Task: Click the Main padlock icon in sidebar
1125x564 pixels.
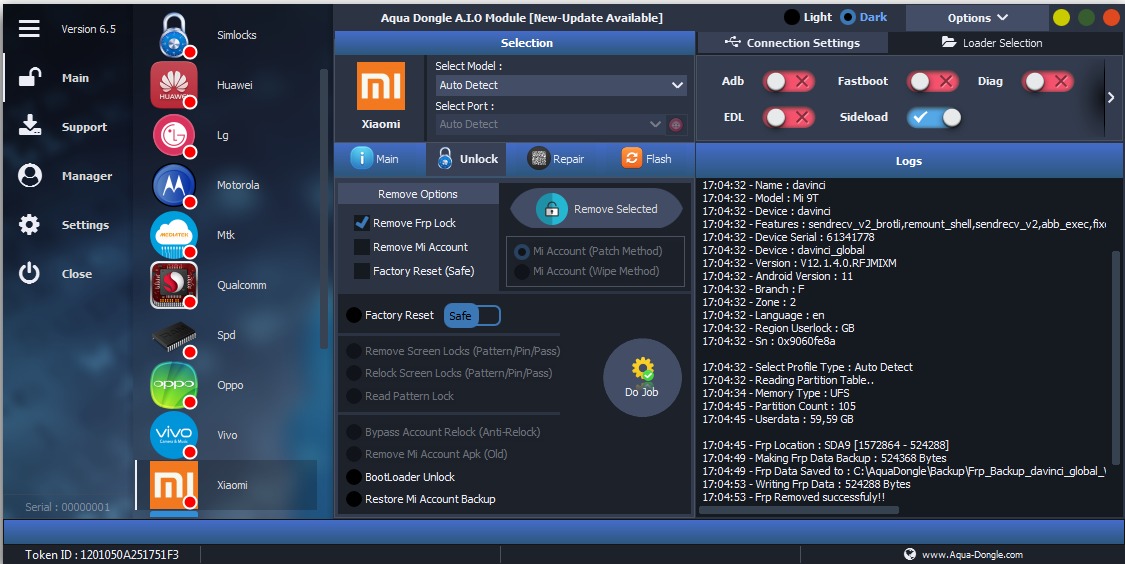Action: click(x=29, y=77)
